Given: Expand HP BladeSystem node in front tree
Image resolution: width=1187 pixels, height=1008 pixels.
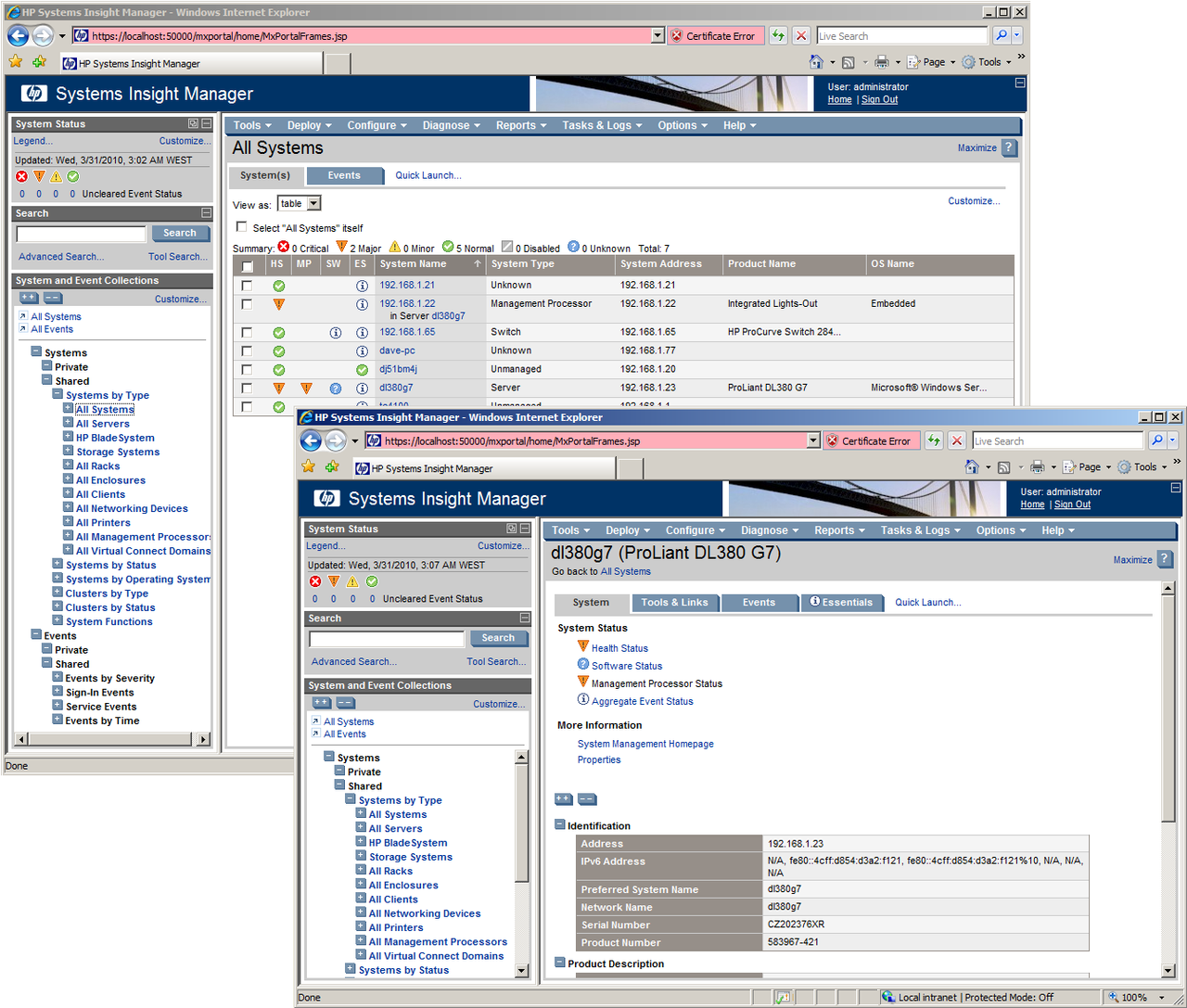Looking at the screenshot, I should click(361, 842).
